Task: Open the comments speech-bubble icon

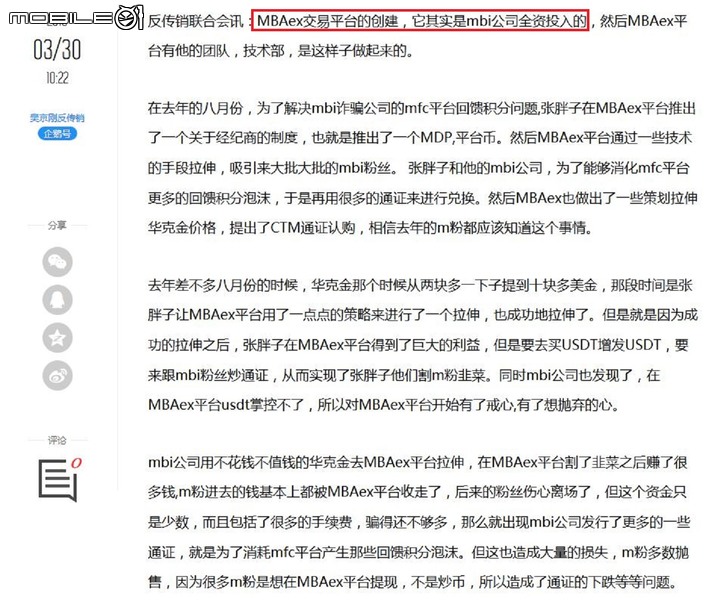Action: [x=57, y=480]
